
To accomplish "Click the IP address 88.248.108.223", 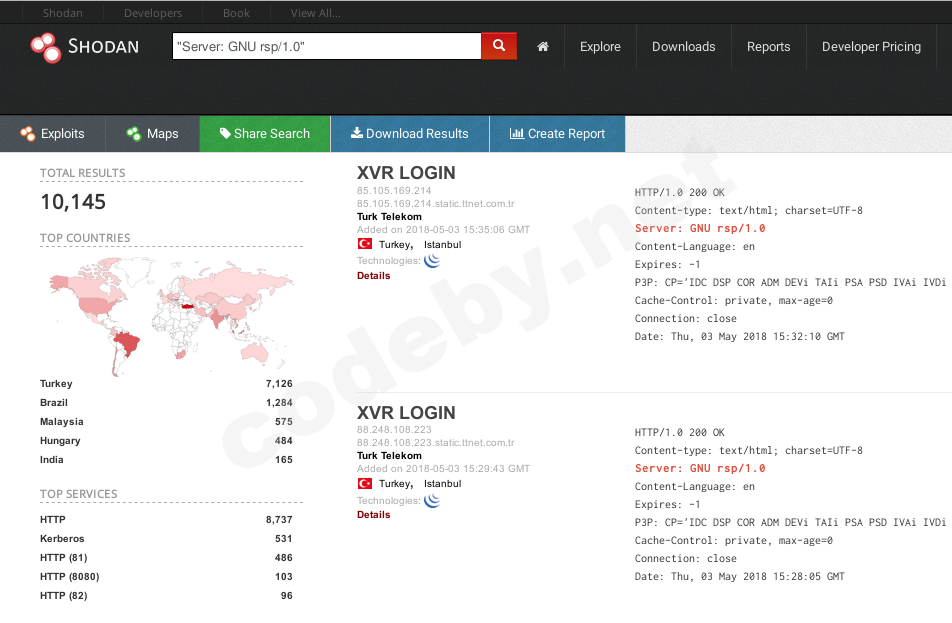I will click(x=394, y=430).
